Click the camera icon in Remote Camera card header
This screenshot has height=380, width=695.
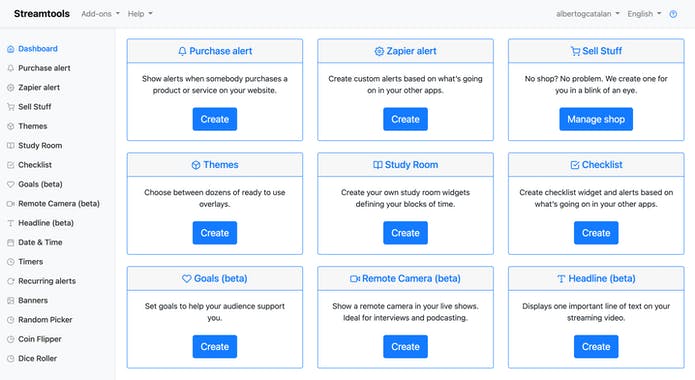[355, 279]
